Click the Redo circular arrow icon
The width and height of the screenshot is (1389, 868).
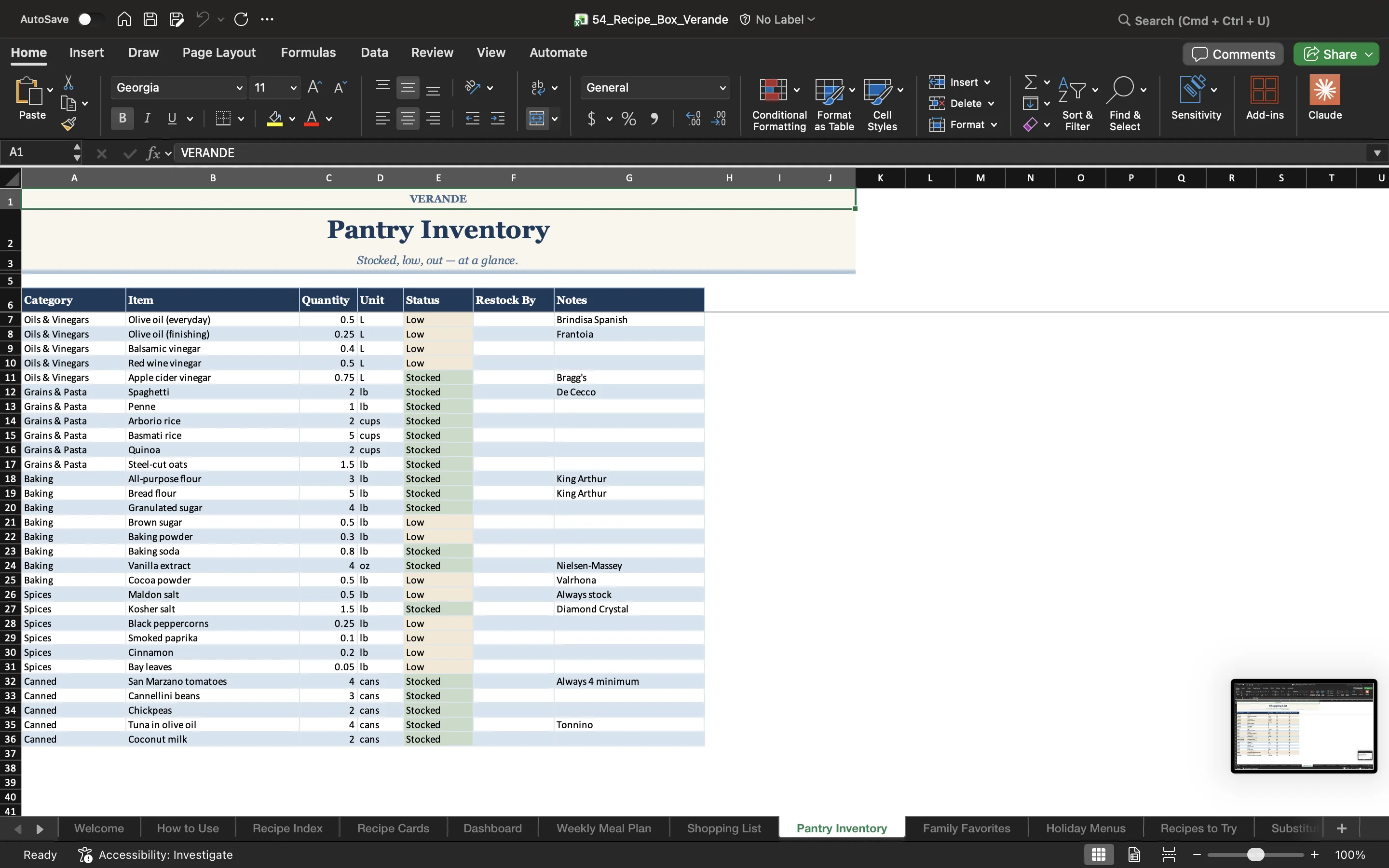click(241, 19)
